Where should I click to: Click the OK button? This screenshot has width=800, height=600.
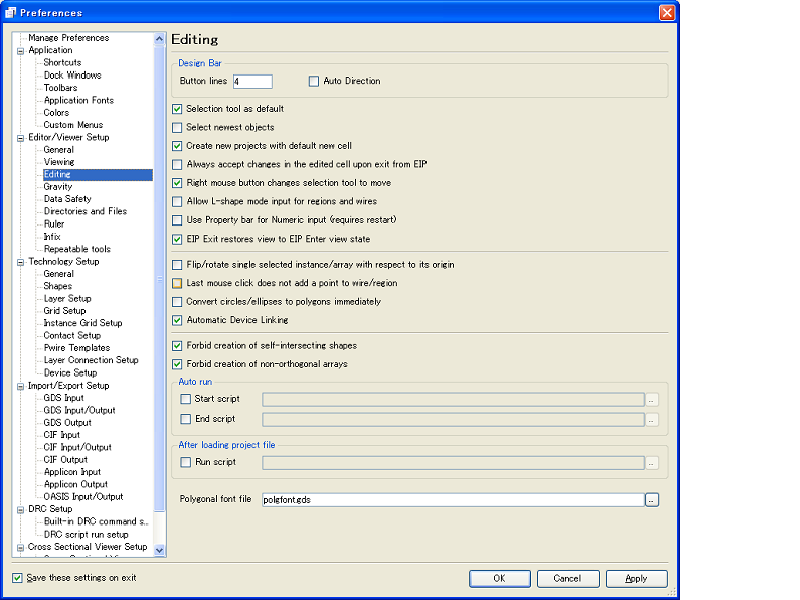click(x=499, y=578)
